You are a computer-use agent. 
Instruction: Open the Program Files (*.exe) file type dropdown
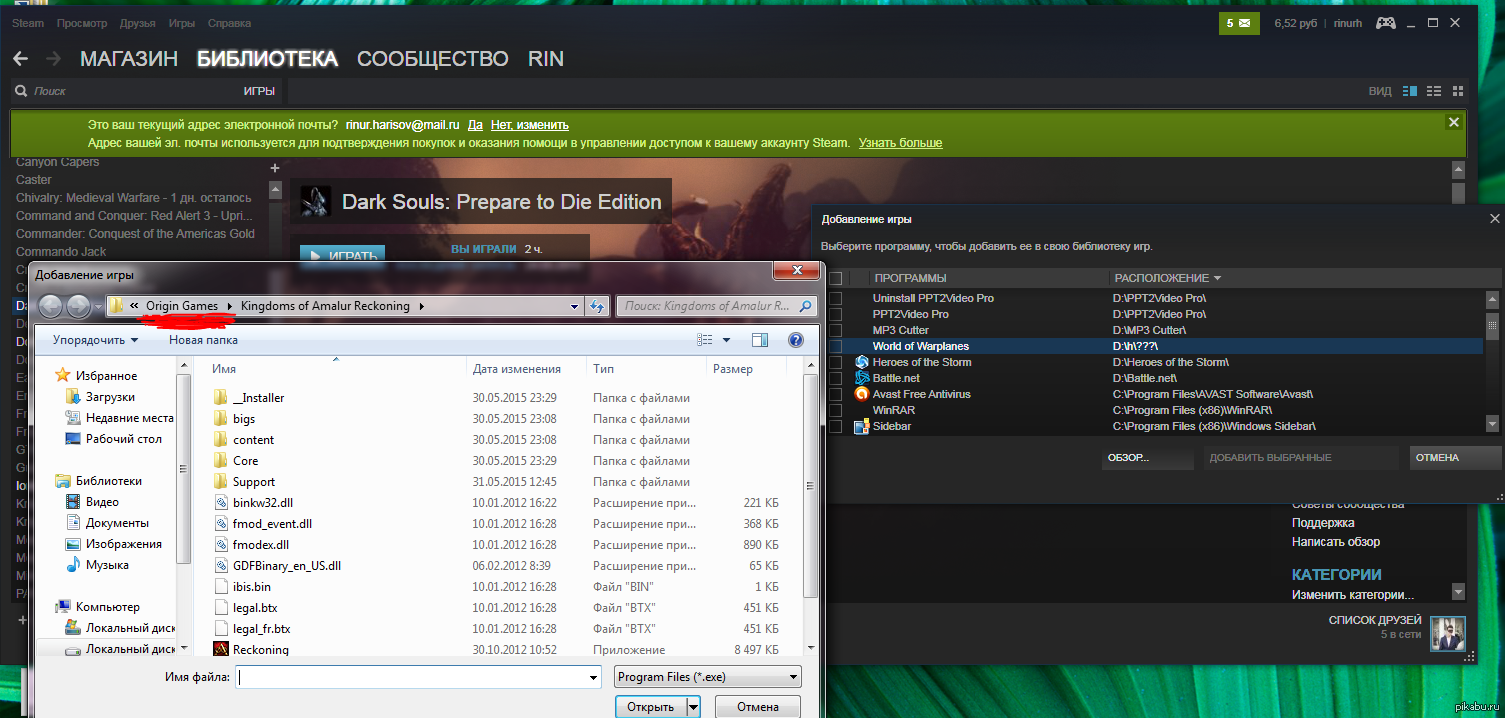708,677
